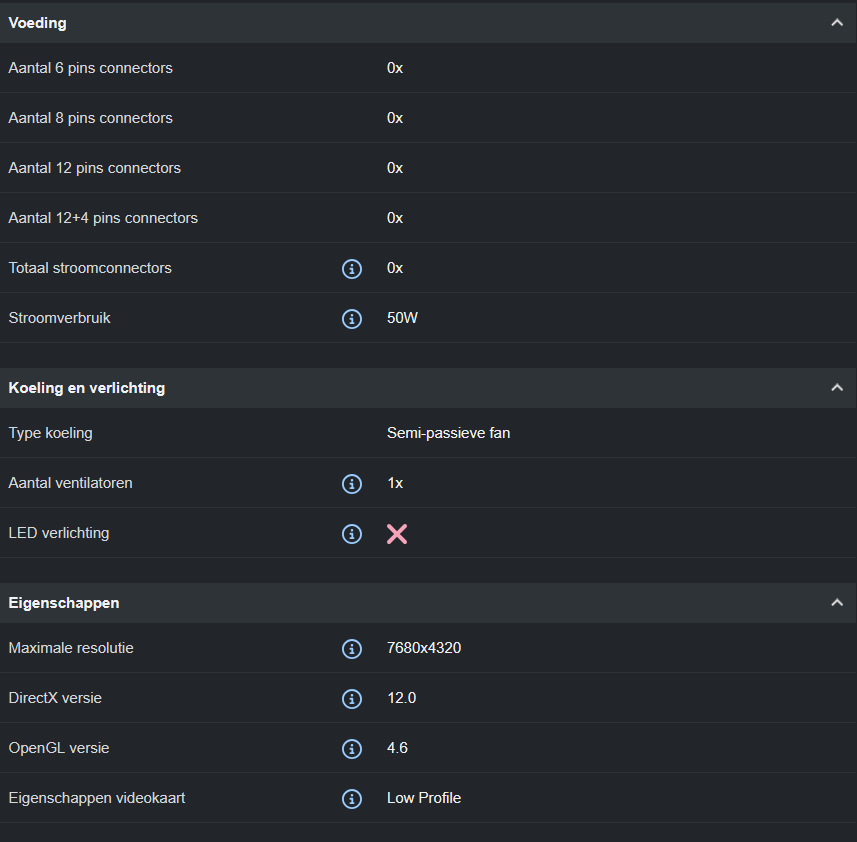
Task: Click info icon next to Totaal stroomconnectors
Action: click(352, 268)
